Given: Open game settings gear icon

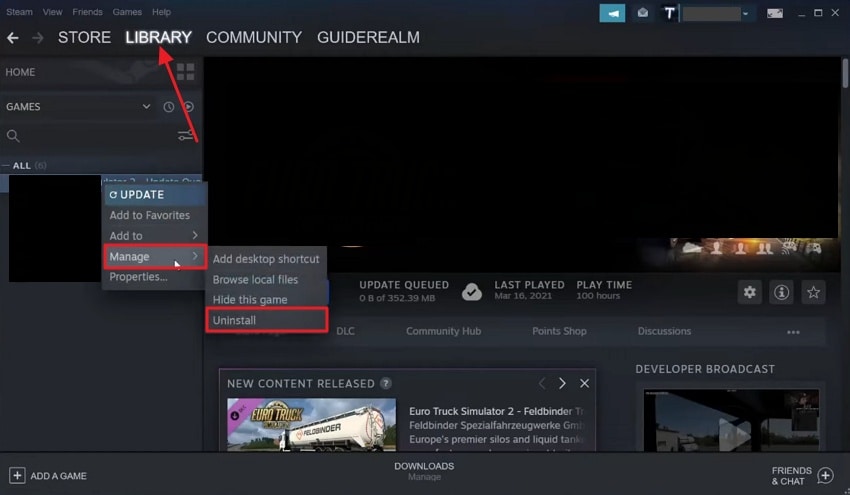Looking at the screenshot, I should coord(750,292).
